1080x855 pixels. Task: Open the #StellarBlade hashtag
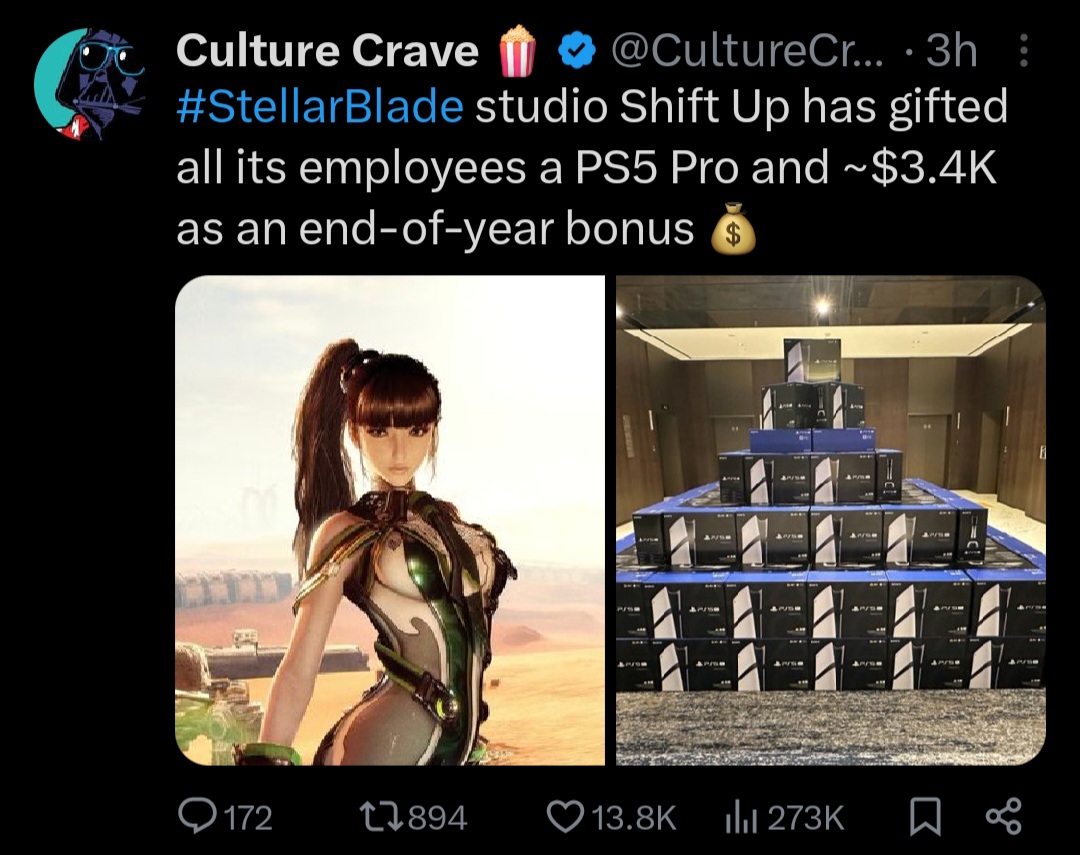[x=320, y=106]
